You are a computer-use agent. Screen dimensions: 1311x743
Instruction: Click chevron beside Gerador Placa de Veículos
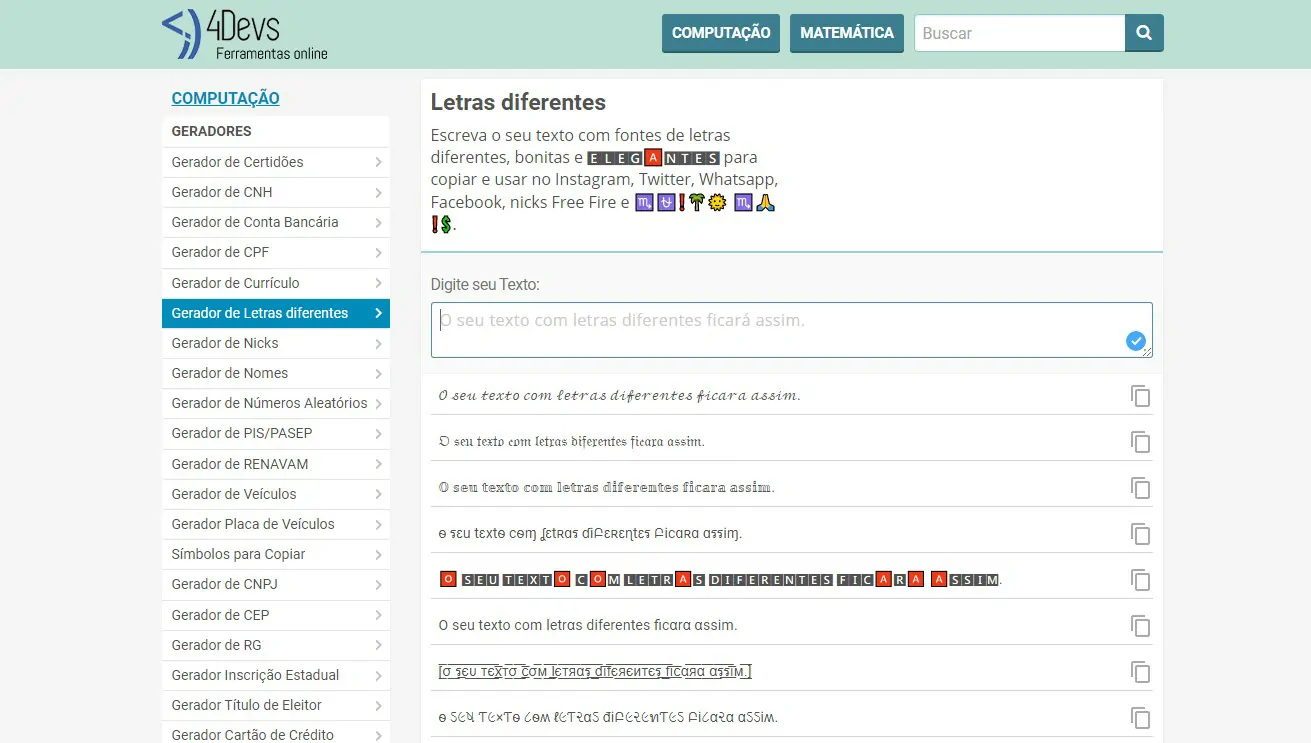(x=378, y=524)
